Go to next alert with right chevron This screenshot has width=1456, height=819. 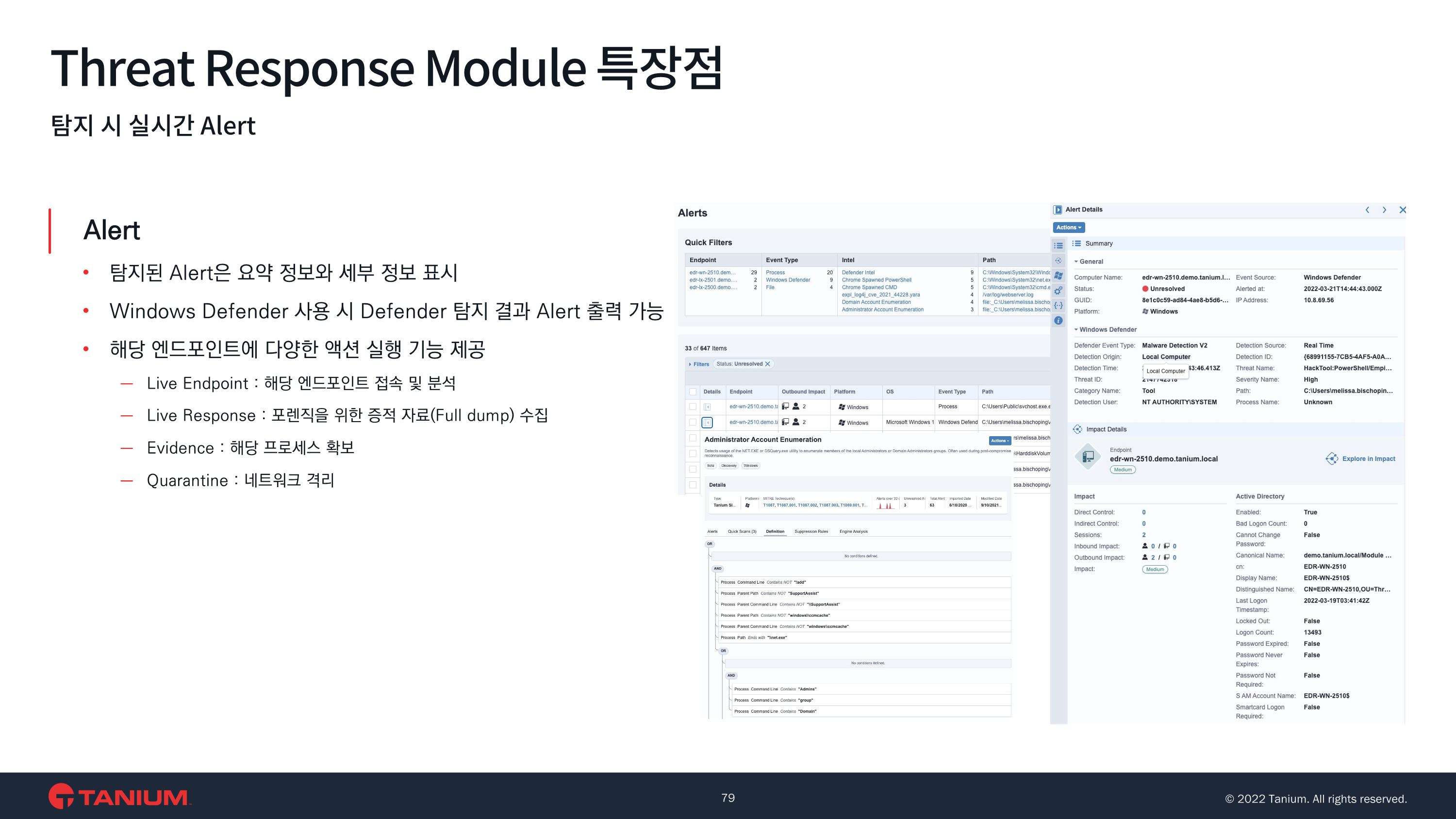1384,210
